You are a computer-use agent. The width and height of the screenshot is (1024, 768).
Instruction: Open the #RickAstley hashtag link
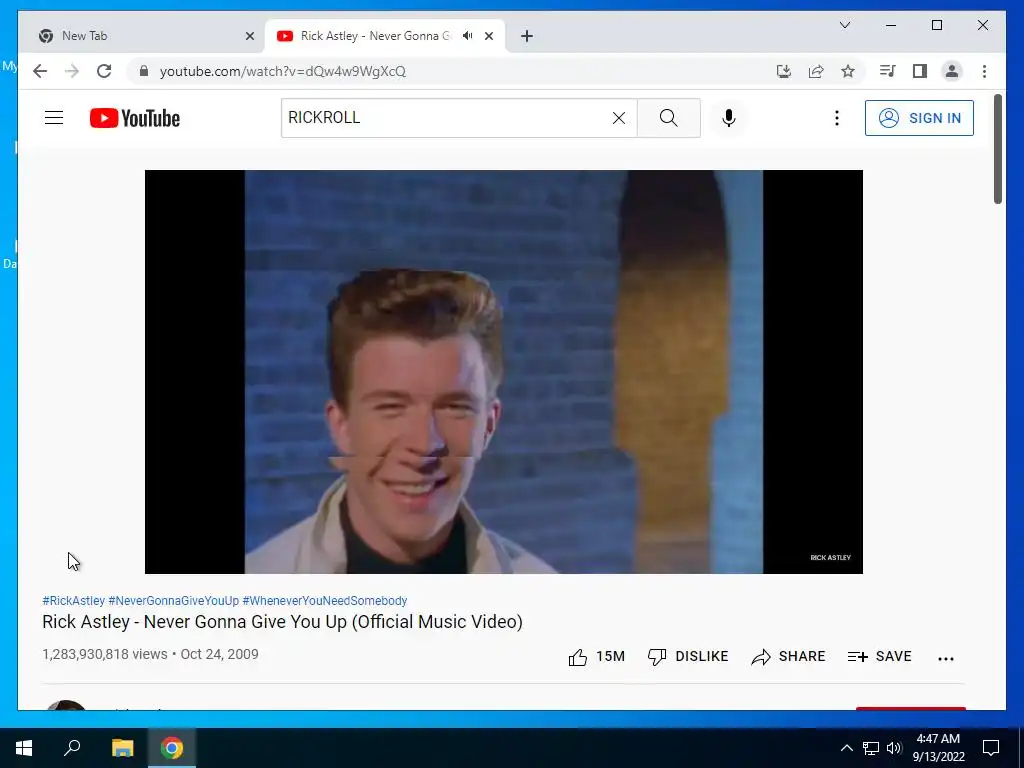[x=73, y=601]
